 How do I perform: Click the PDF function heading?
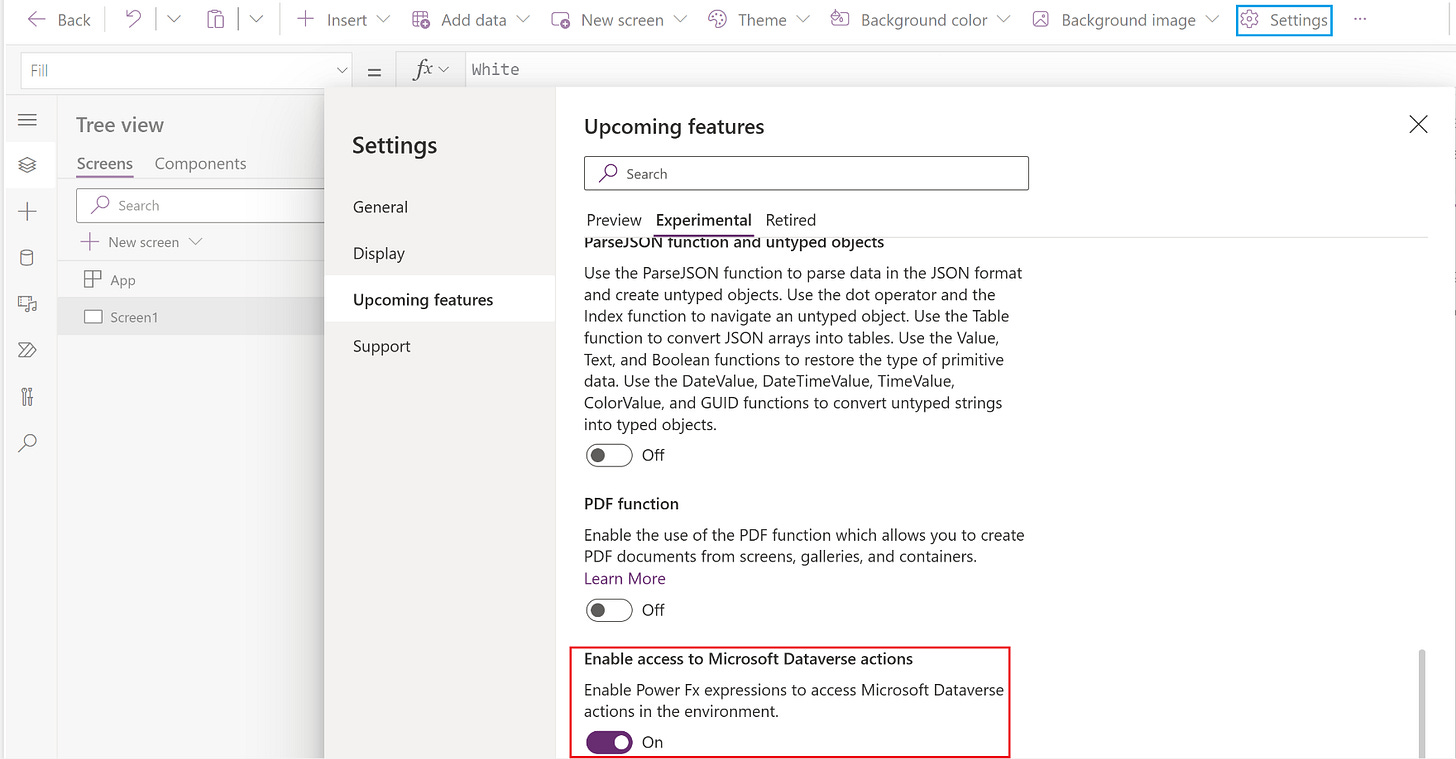pyautogui.click(x=632, y=504)
